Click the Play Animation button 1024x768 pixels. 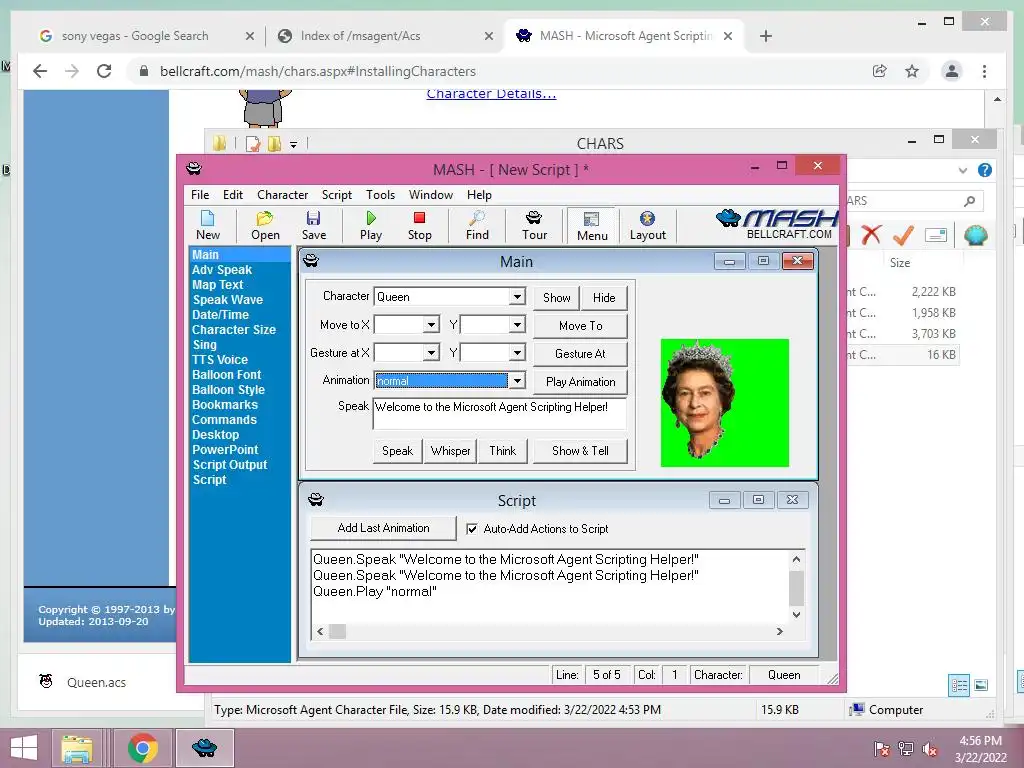click(x=581, y=382)
